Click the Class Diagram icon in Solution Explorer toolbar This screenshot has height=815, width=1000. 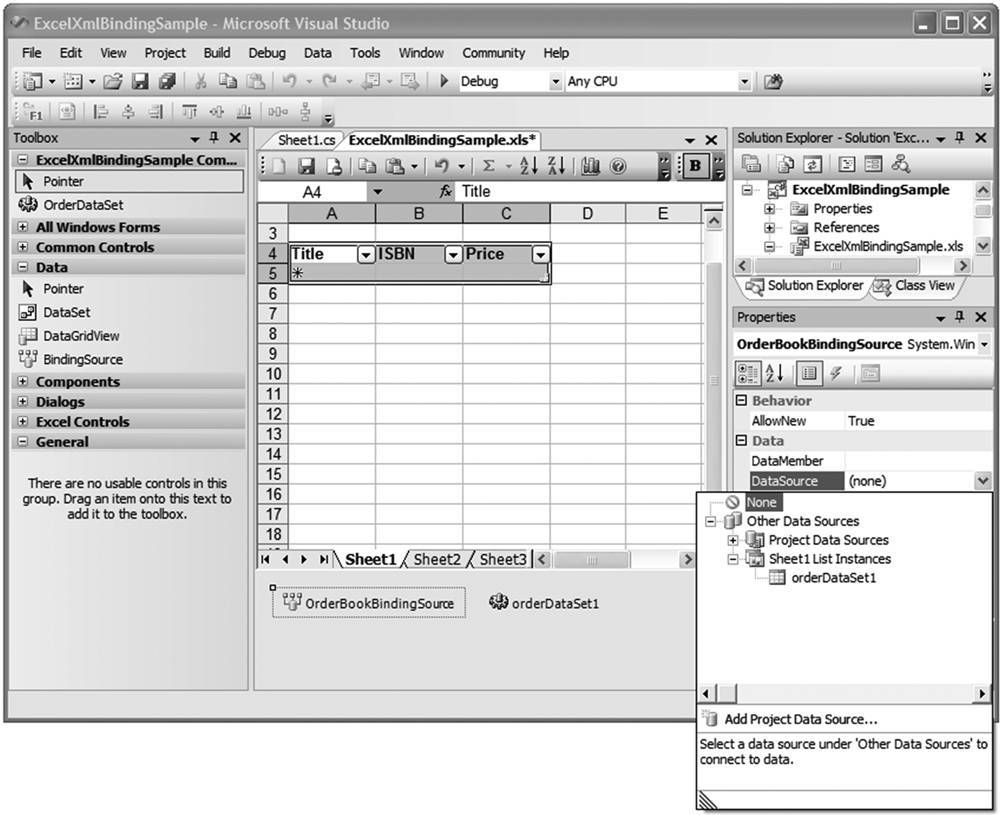click(x=901, y=165)
